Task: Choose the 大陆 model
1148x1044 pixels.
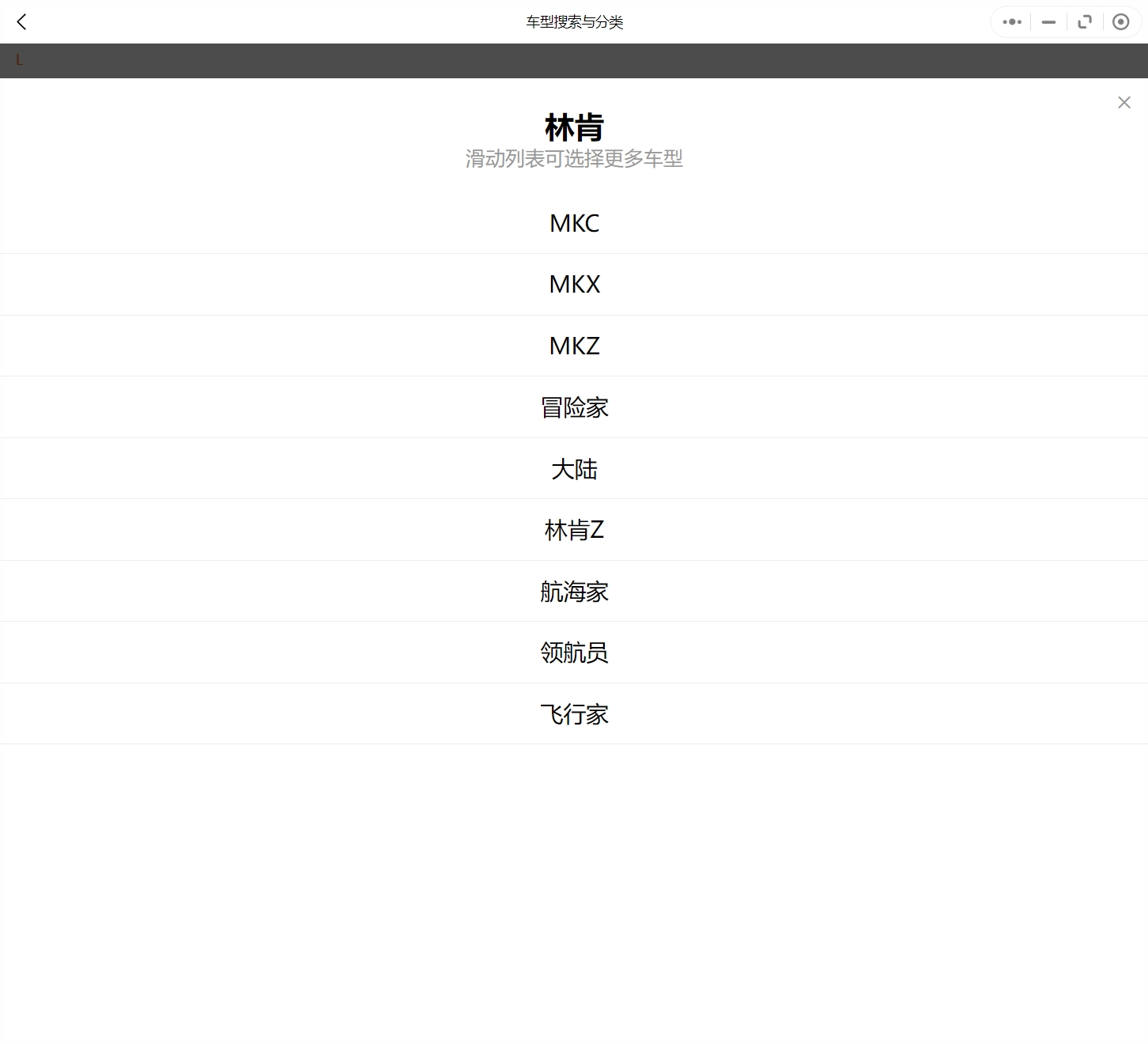Action: 574,469
